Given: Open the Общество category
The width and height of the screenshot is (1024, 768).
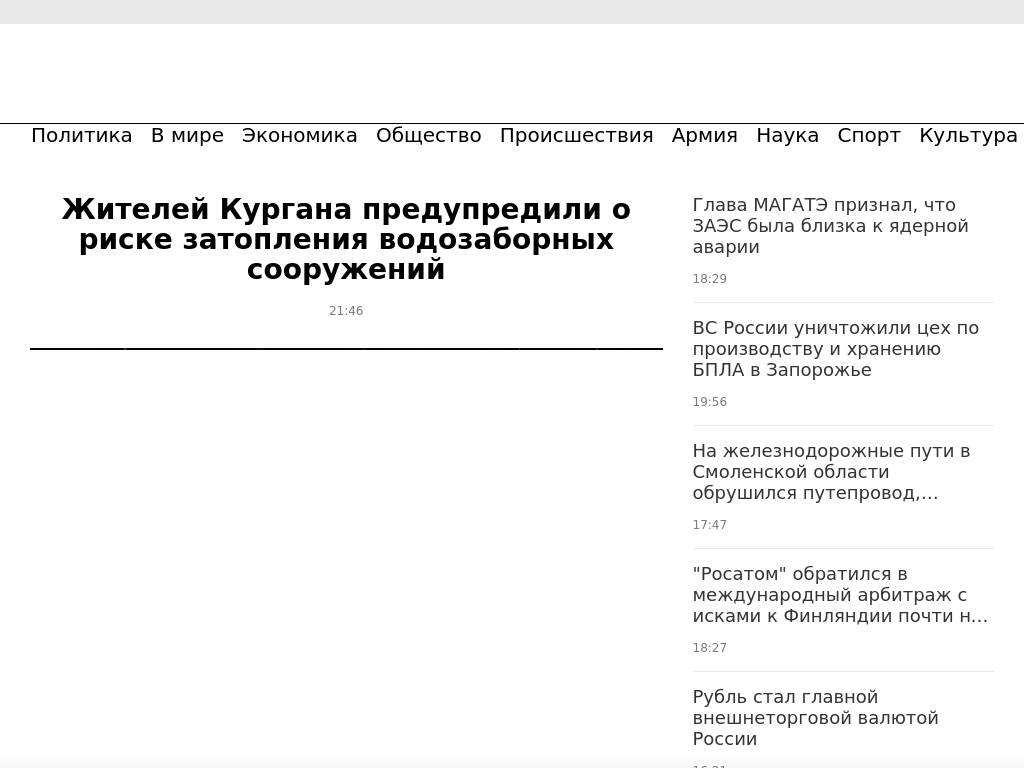Looking at the screenshot, I should click(428, 136).
